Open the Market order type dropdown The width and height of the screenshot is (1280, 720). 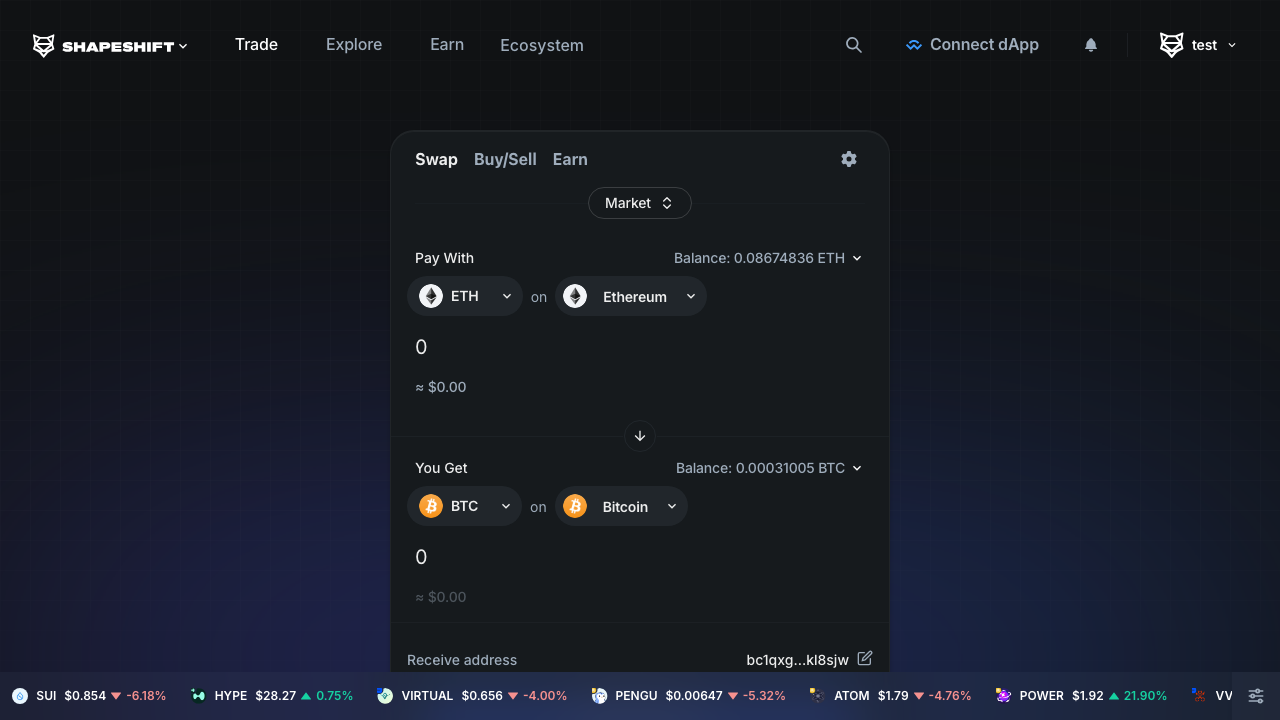point(639,203)
